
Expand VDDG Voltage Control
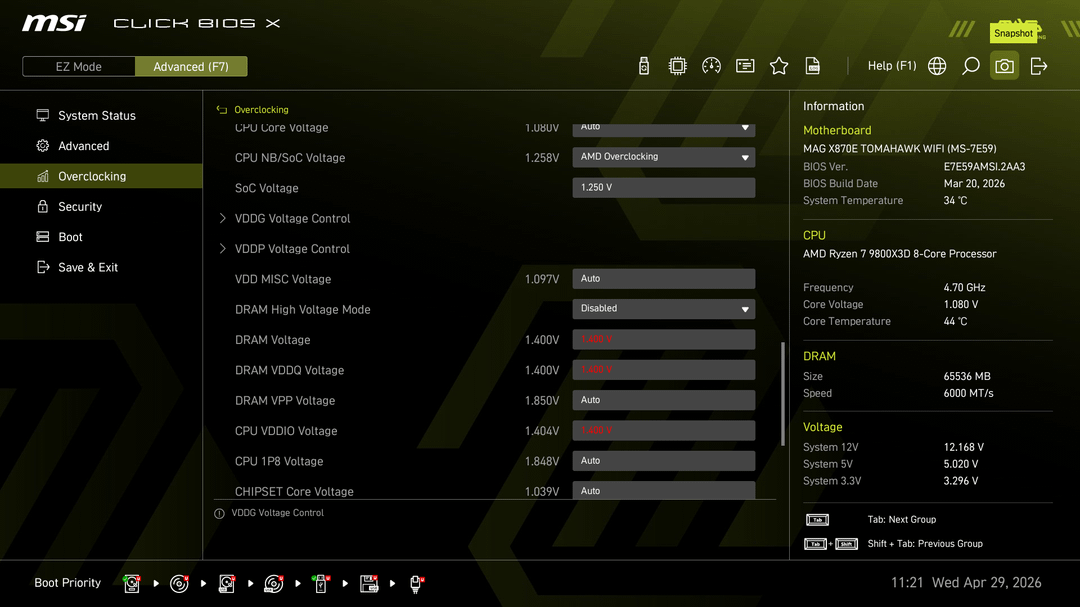click(x=292, y=218)
